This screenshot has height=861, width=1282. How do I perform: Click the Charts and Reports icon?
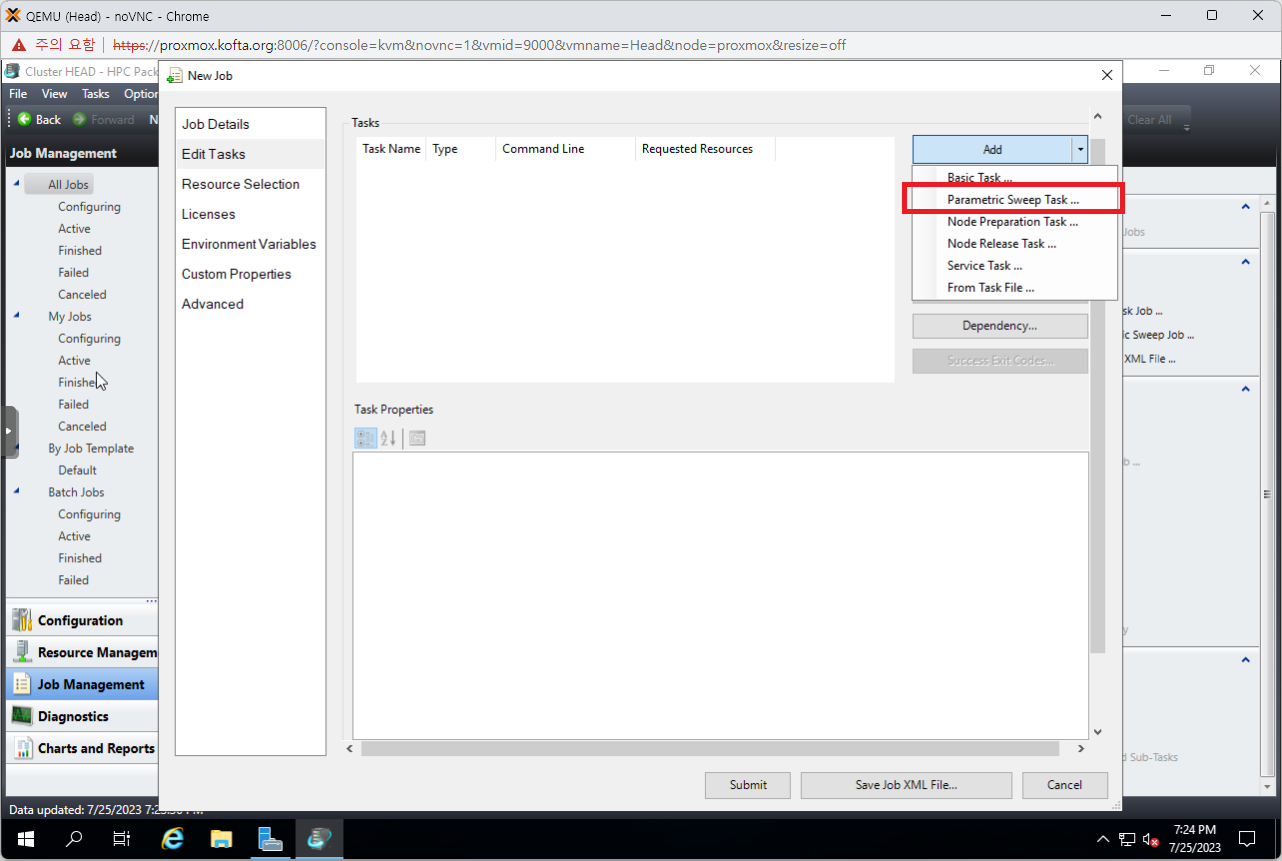pos(21,748)
